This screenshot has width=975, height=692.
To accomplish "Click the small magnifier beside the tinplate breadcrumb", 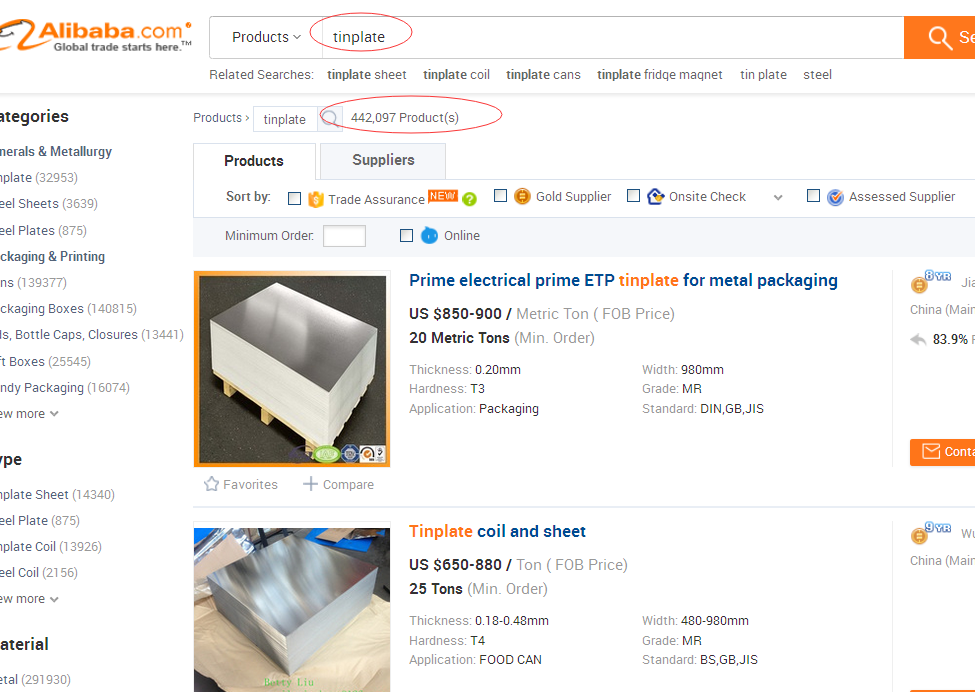I will (330, 118).
